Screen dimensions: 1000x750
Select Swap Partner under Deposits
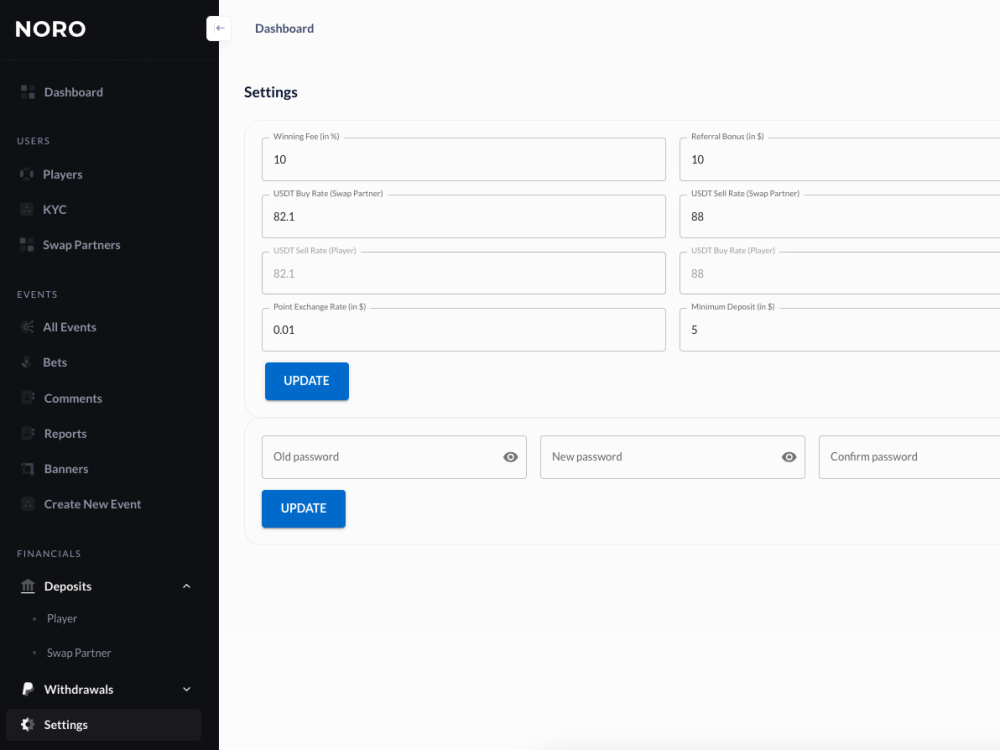pos(78,653)
